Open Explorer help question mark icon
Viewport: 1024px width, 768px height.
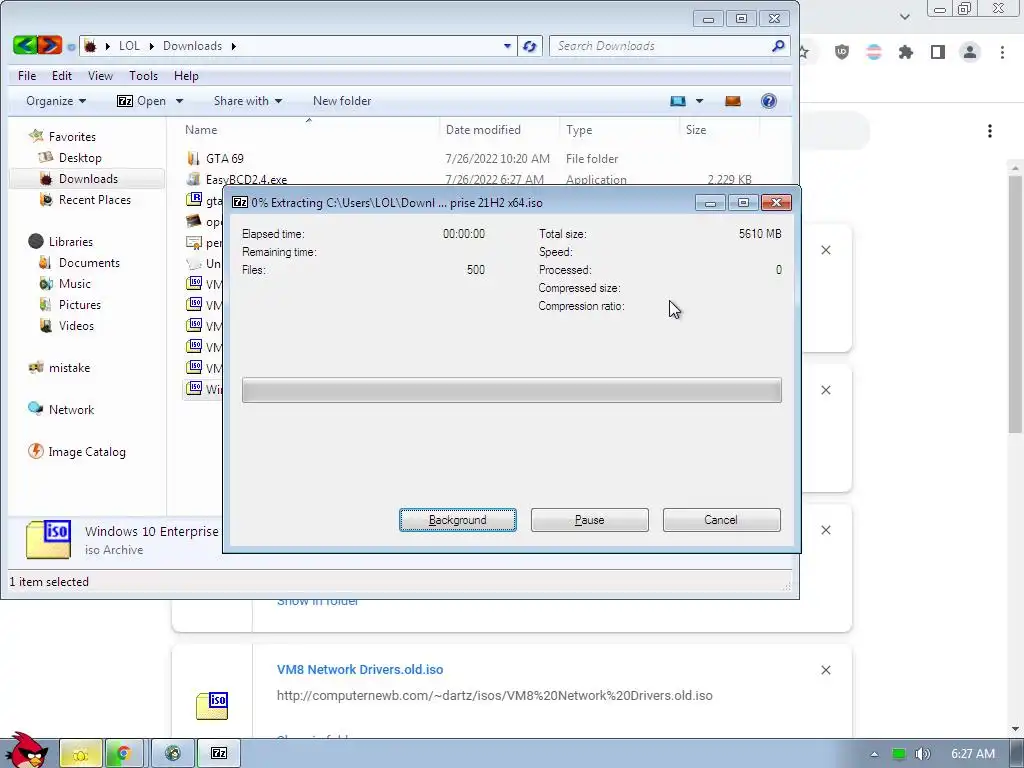click(x=769, y=101)
